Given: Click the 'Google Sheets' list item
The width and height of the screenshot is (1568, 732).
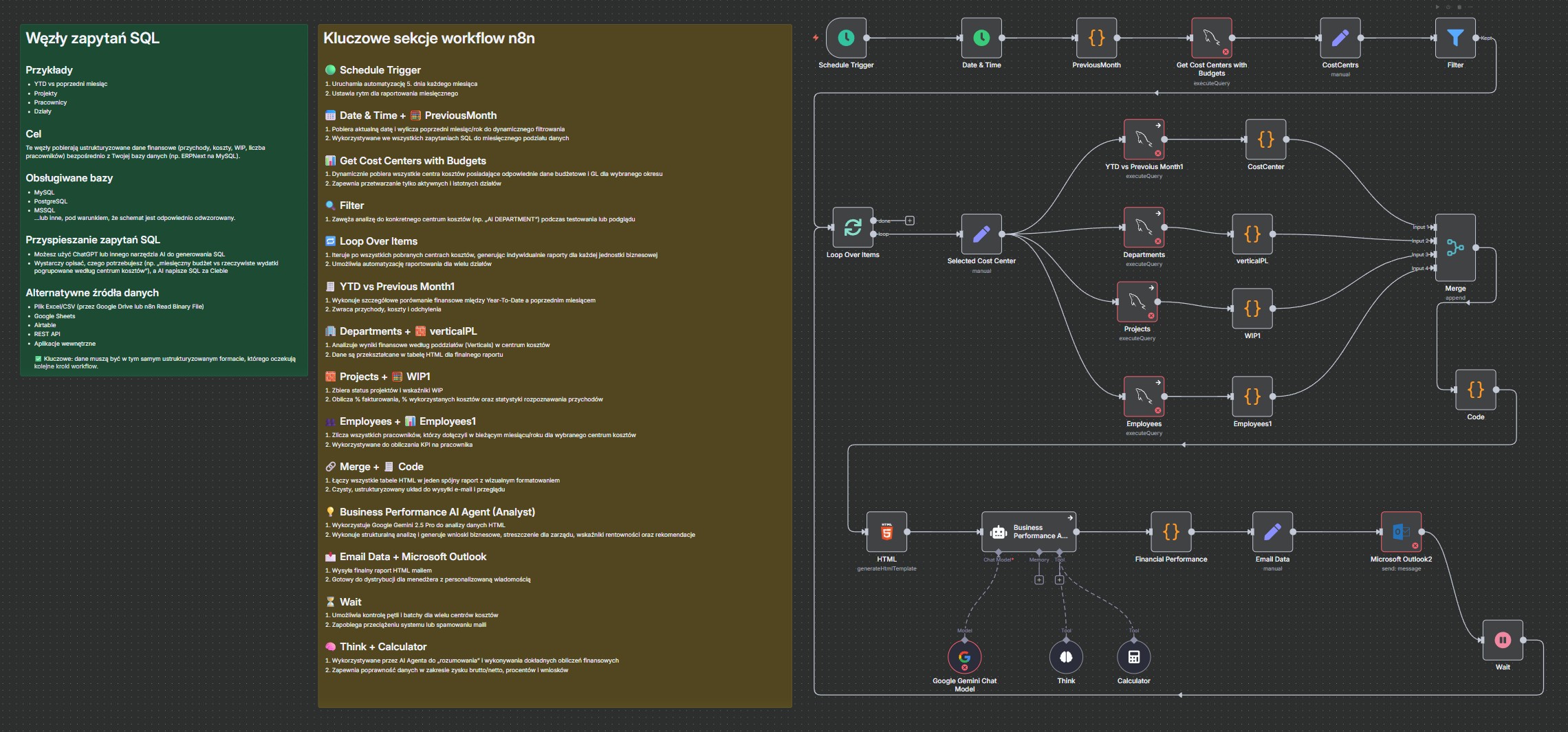Looking at the screenshot, I should pyautogui.click(x=54, y=316).
